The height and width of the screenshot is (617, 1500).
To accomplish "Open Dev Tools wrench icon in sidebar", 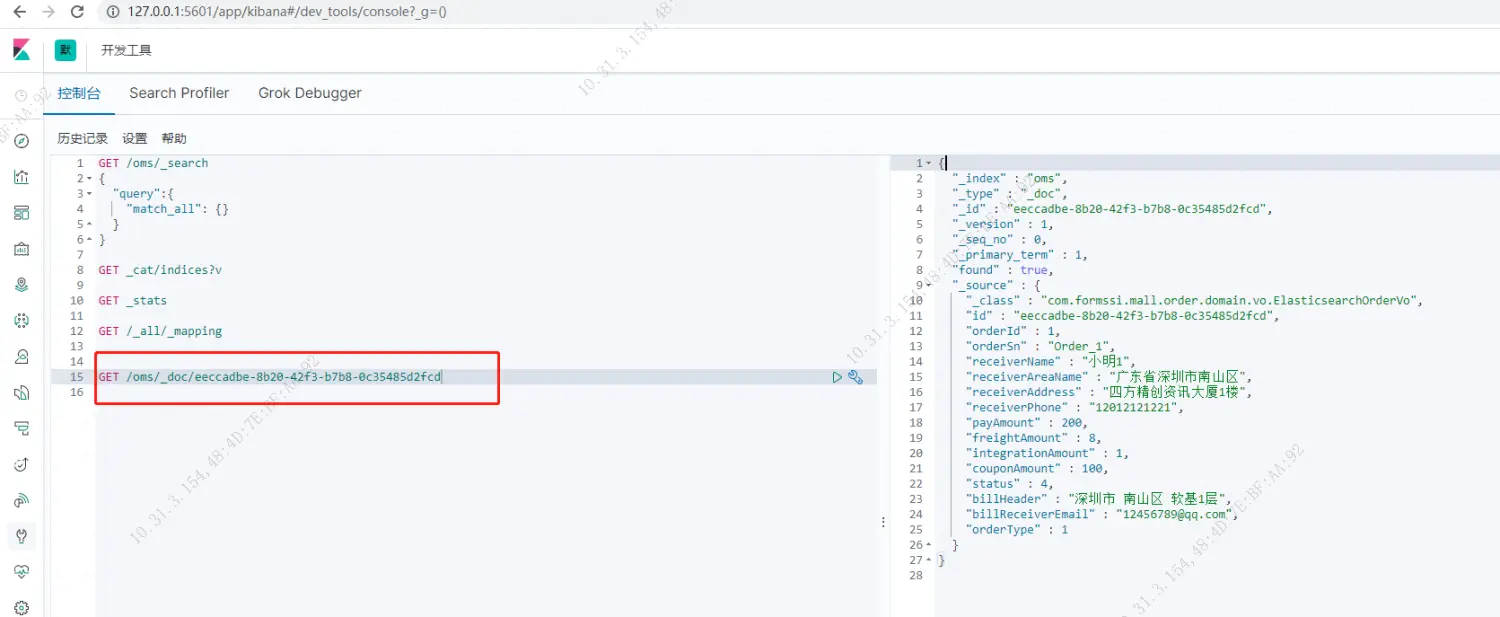I will pyautogui.click(x=21, y=536).
